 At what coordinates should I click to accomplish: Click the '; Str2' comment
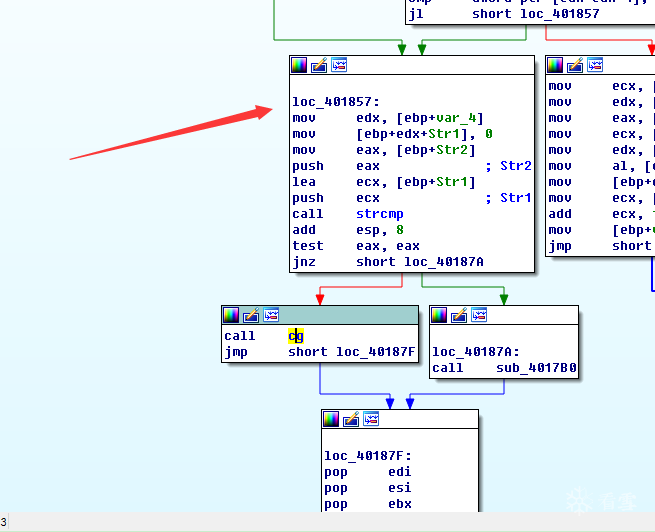(x=508, y=166)
